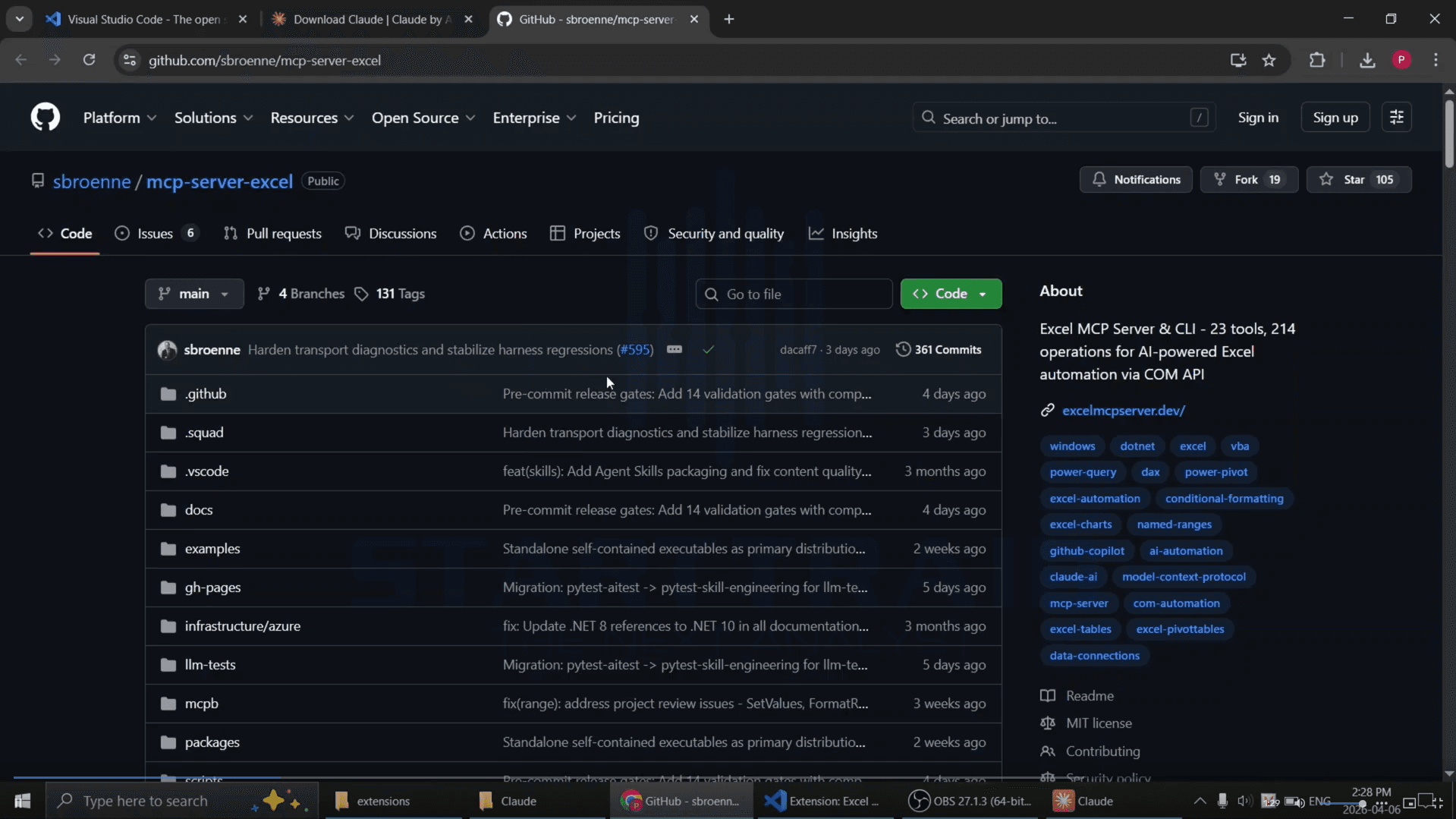Click the Notifications button
The height and width of the screenshot is (819, 1456).
pos(1136,180)
